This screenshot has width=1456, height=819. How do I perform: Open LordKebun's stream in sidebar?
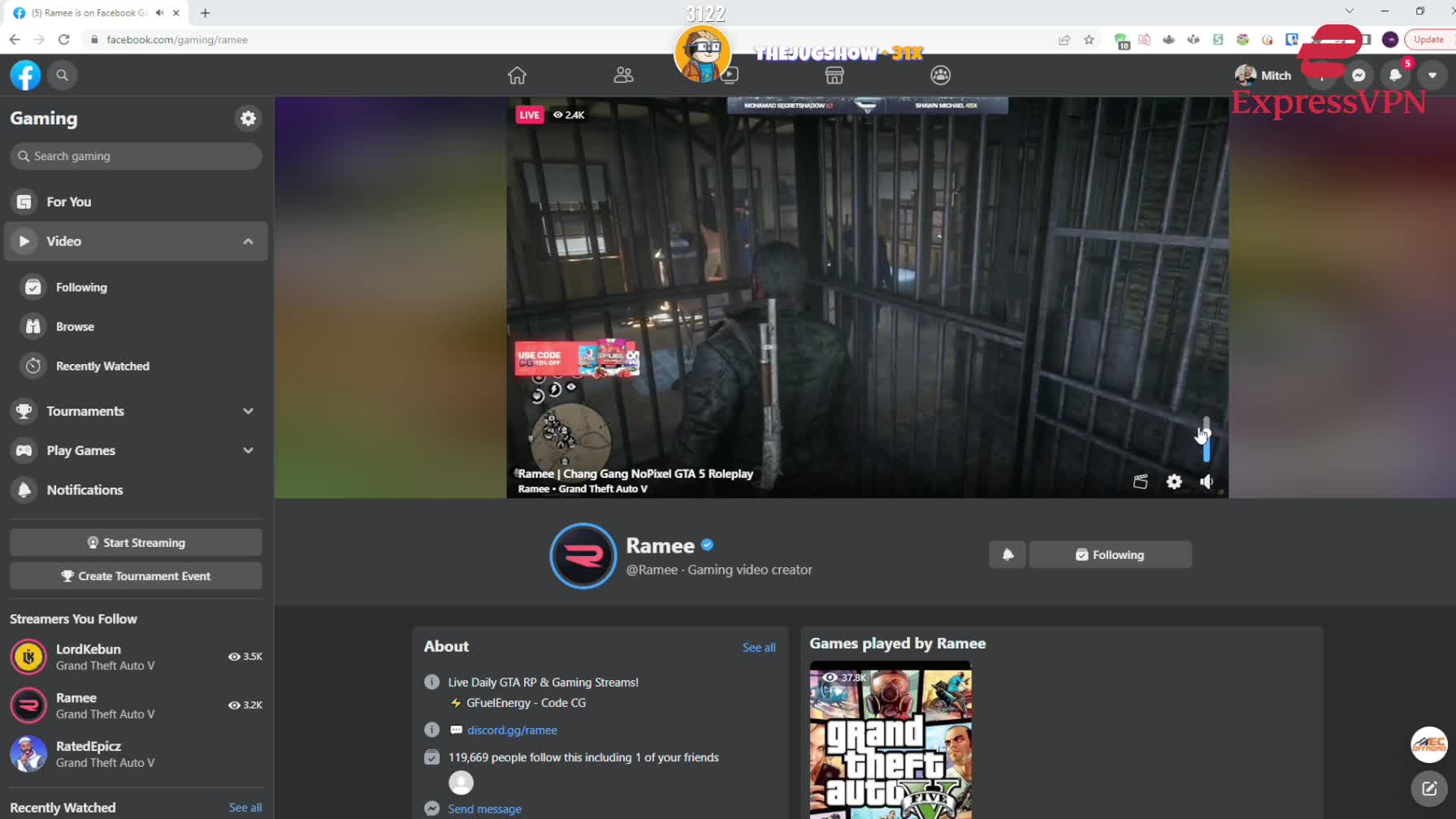pos(136,656)
